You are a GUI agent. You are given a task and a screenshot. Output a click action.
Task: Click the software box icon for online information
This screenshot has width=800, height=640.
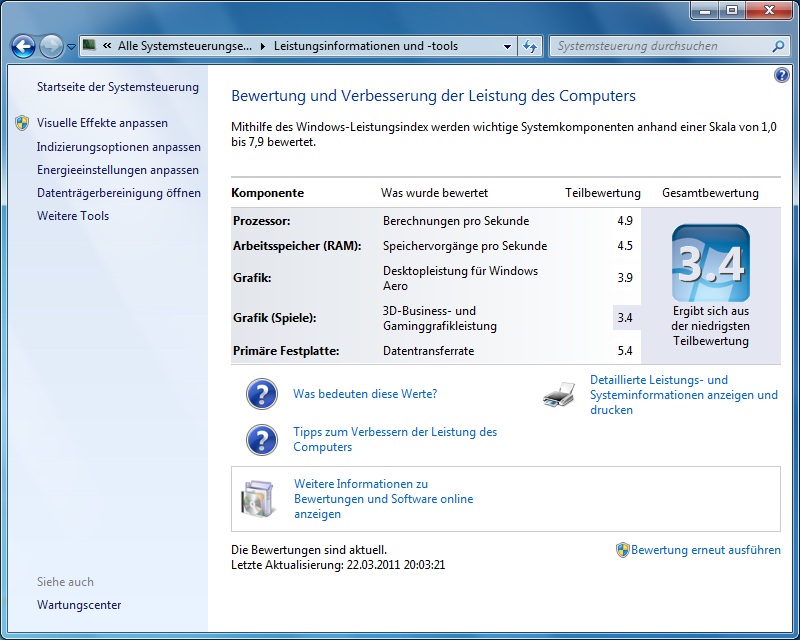point(258,498)
